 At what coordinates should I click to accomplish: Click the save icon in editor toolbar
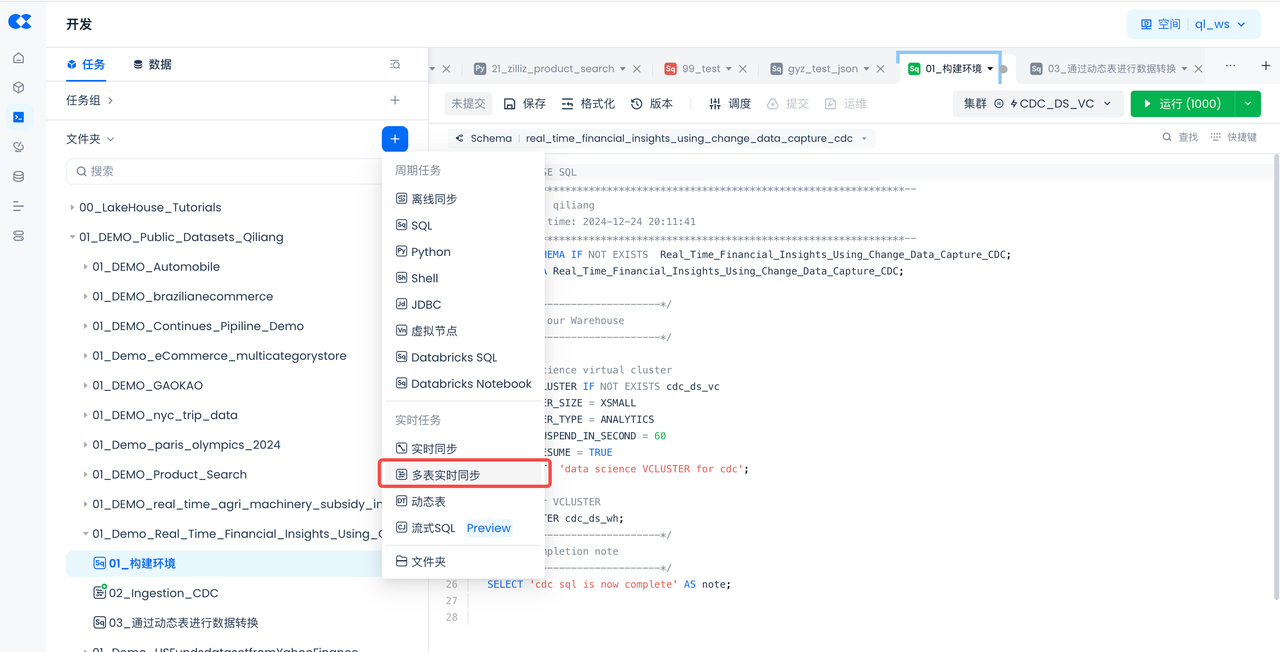510,104
